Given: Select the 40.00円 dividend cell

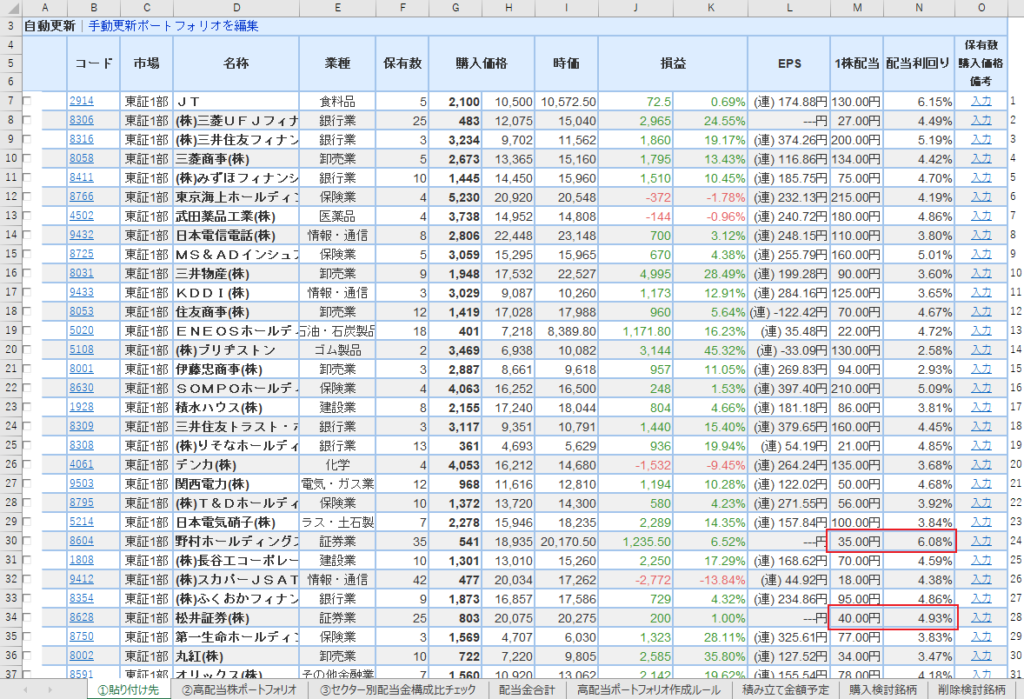Looking at the screenshot, I should 857,618.
